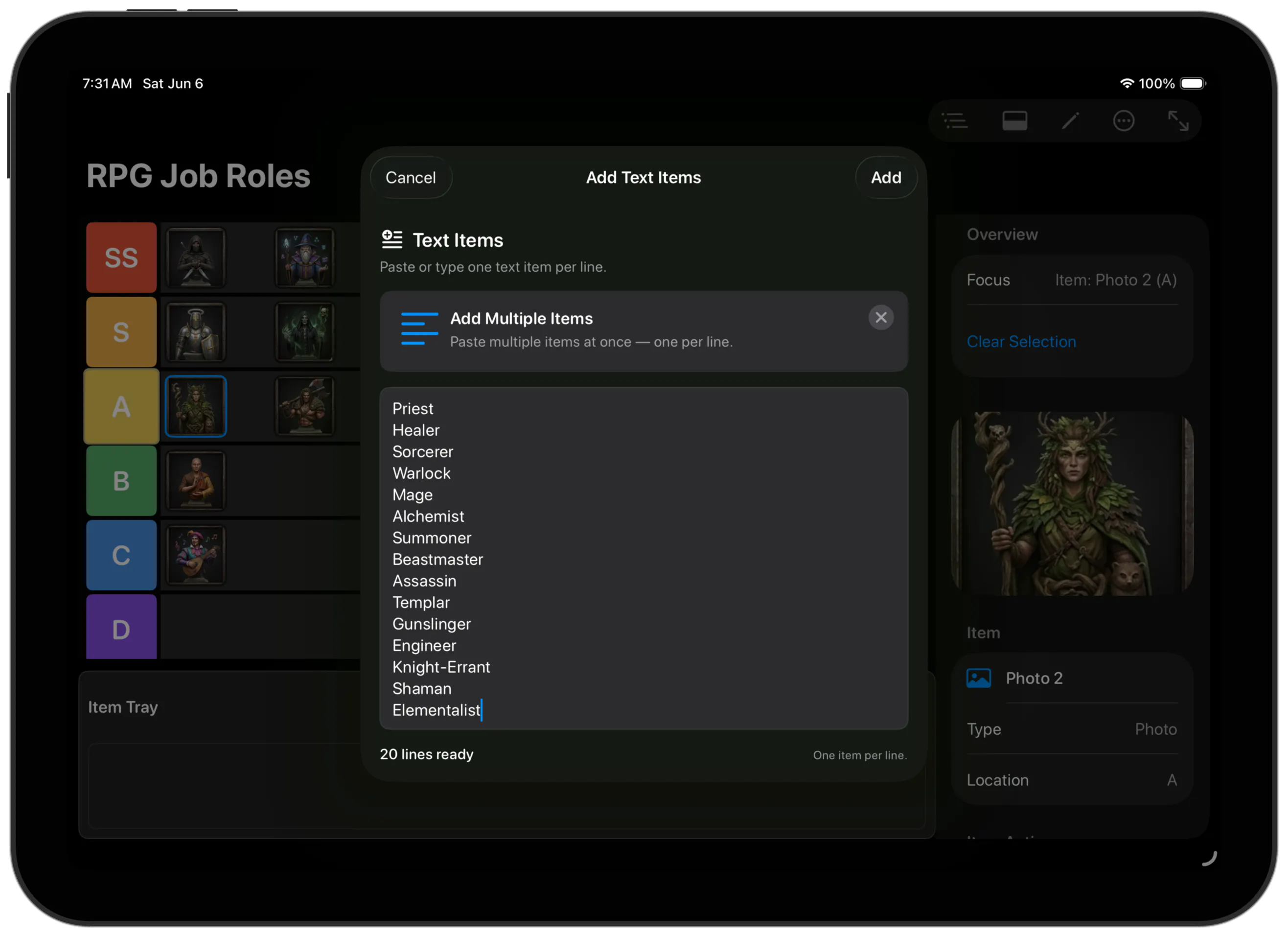This screenshot has width=1288, height=938.
Task: Click the Add Multiple Items lines icon
Action: point(419,329)
